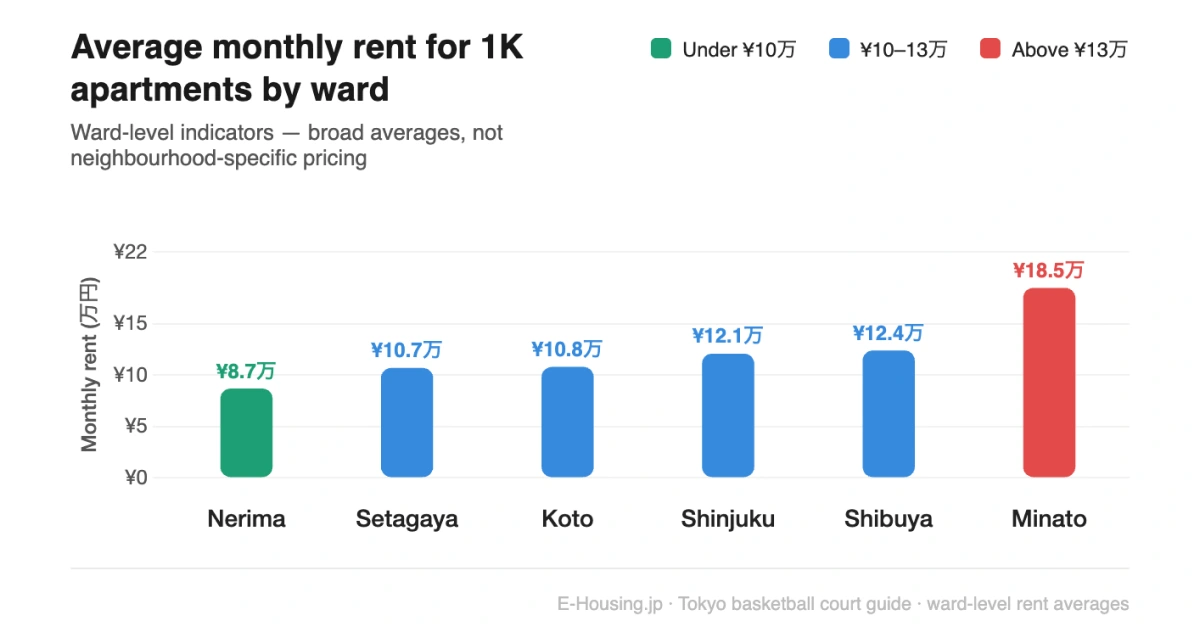Select the Shibuya rent bar
Screen dimensions: 1200x630
pos(888,414)
